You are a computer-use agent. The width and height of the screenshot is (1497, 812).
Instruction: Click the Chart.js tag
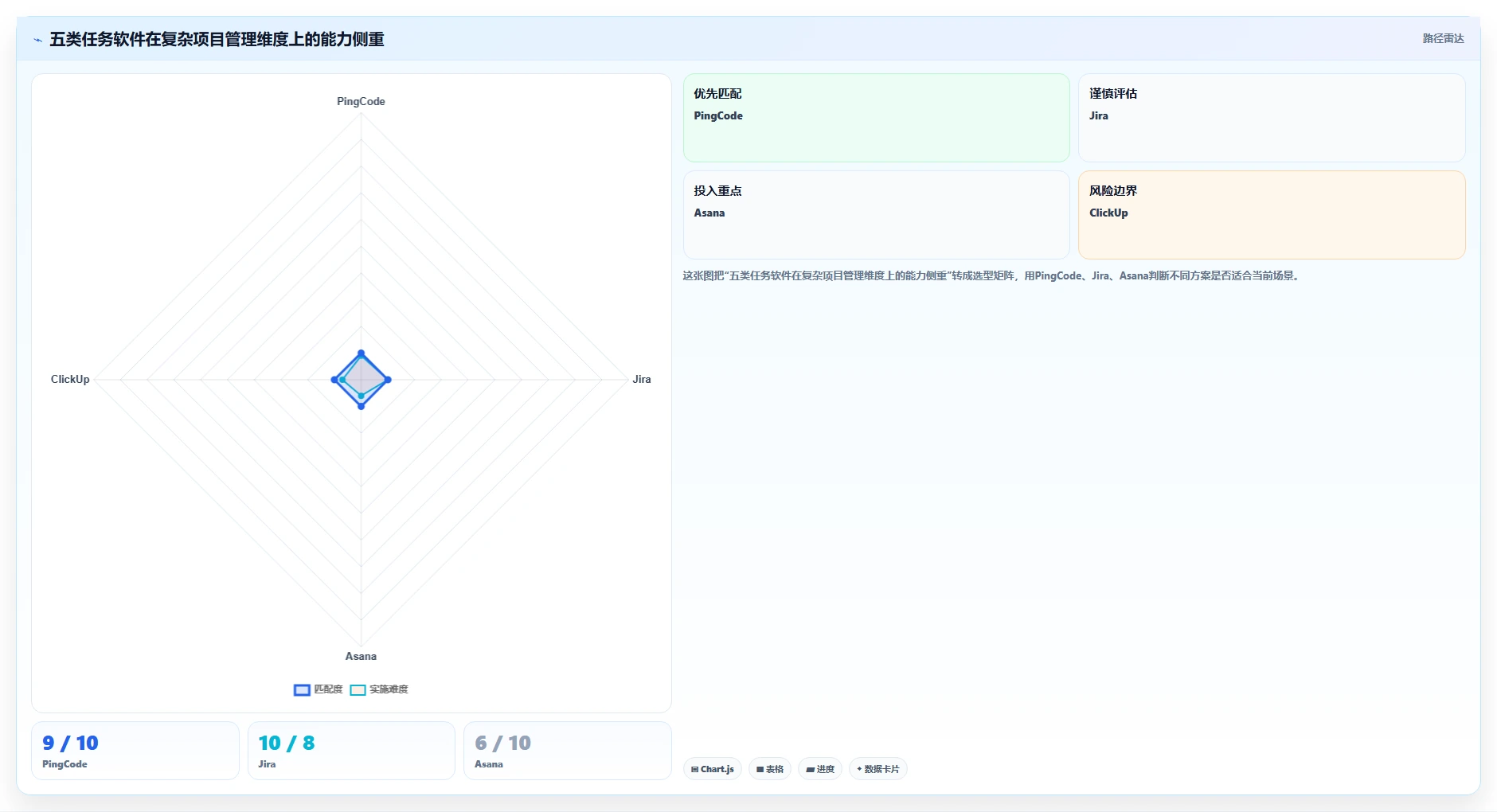click(x=713, y=769)
